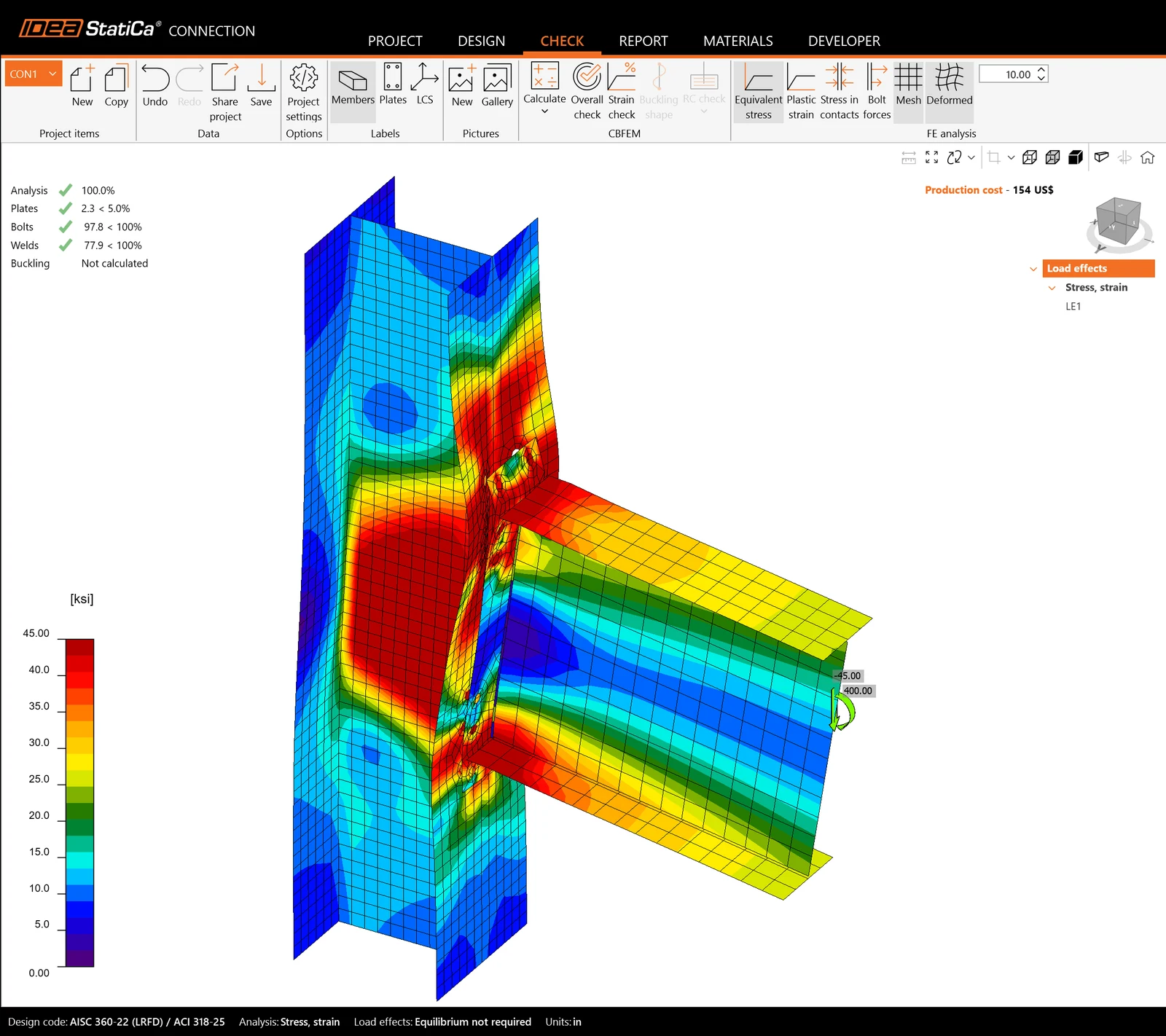Click the deformation scale value field
This screenshot has height=1036, width=1166.
click(x=1006, y=74)
